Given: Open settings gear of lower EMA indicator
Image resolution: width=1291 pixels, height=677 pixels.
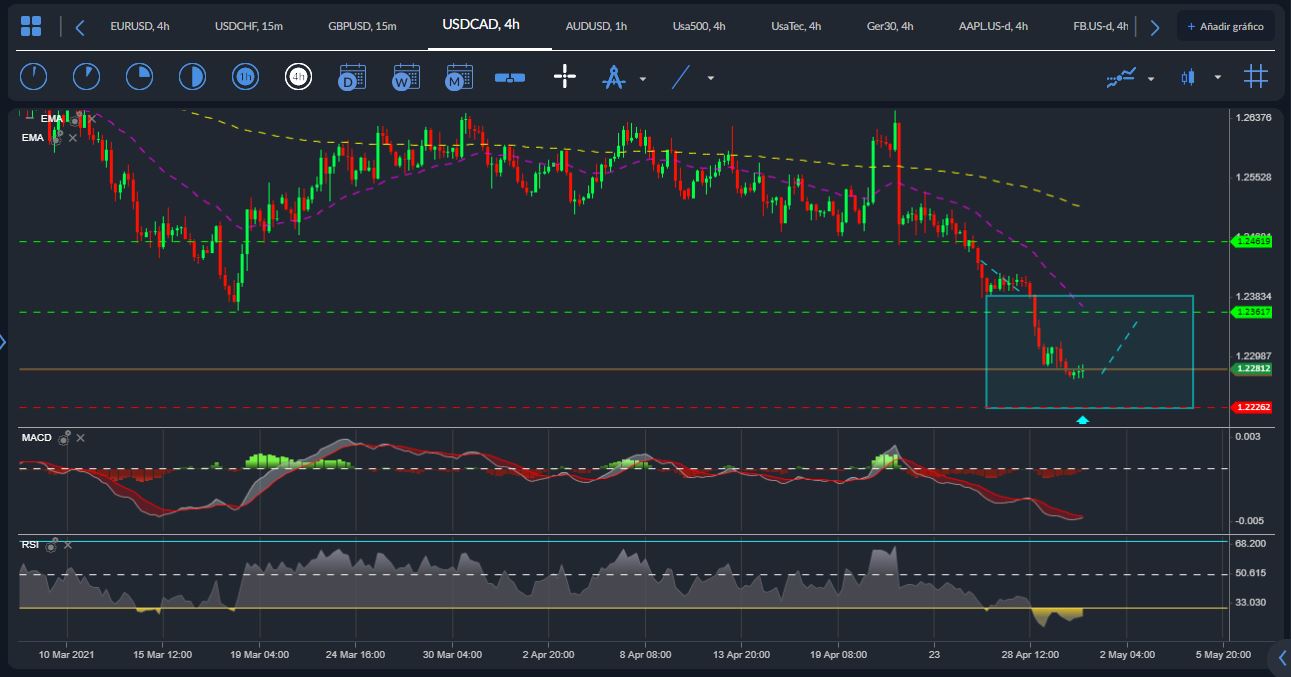Looking at the screenshot, I should click(57, 138).
